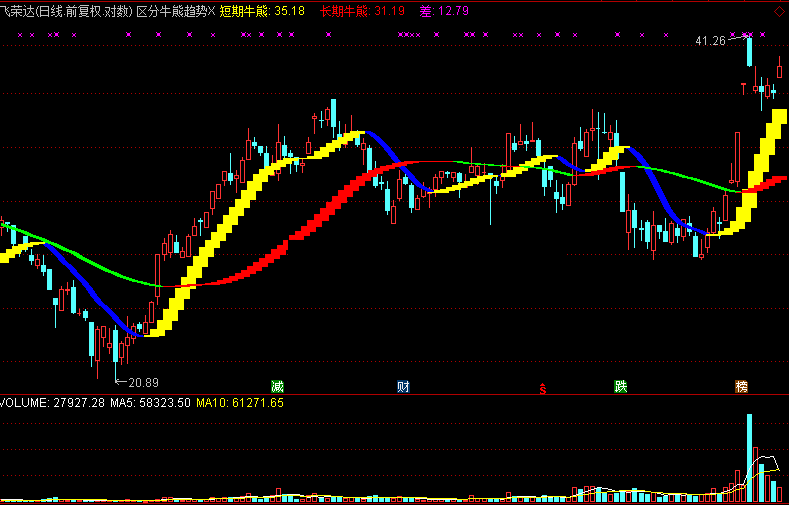Image resolution: width=789 pixels, height=505 pixels.
Task: Click the orange 榜 ranking marker icon
Action: [x=742, y=386]
